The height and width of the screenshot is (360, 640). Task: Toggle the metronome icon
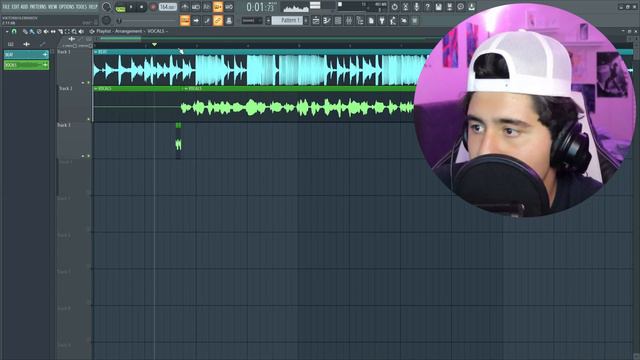point(185,7)
